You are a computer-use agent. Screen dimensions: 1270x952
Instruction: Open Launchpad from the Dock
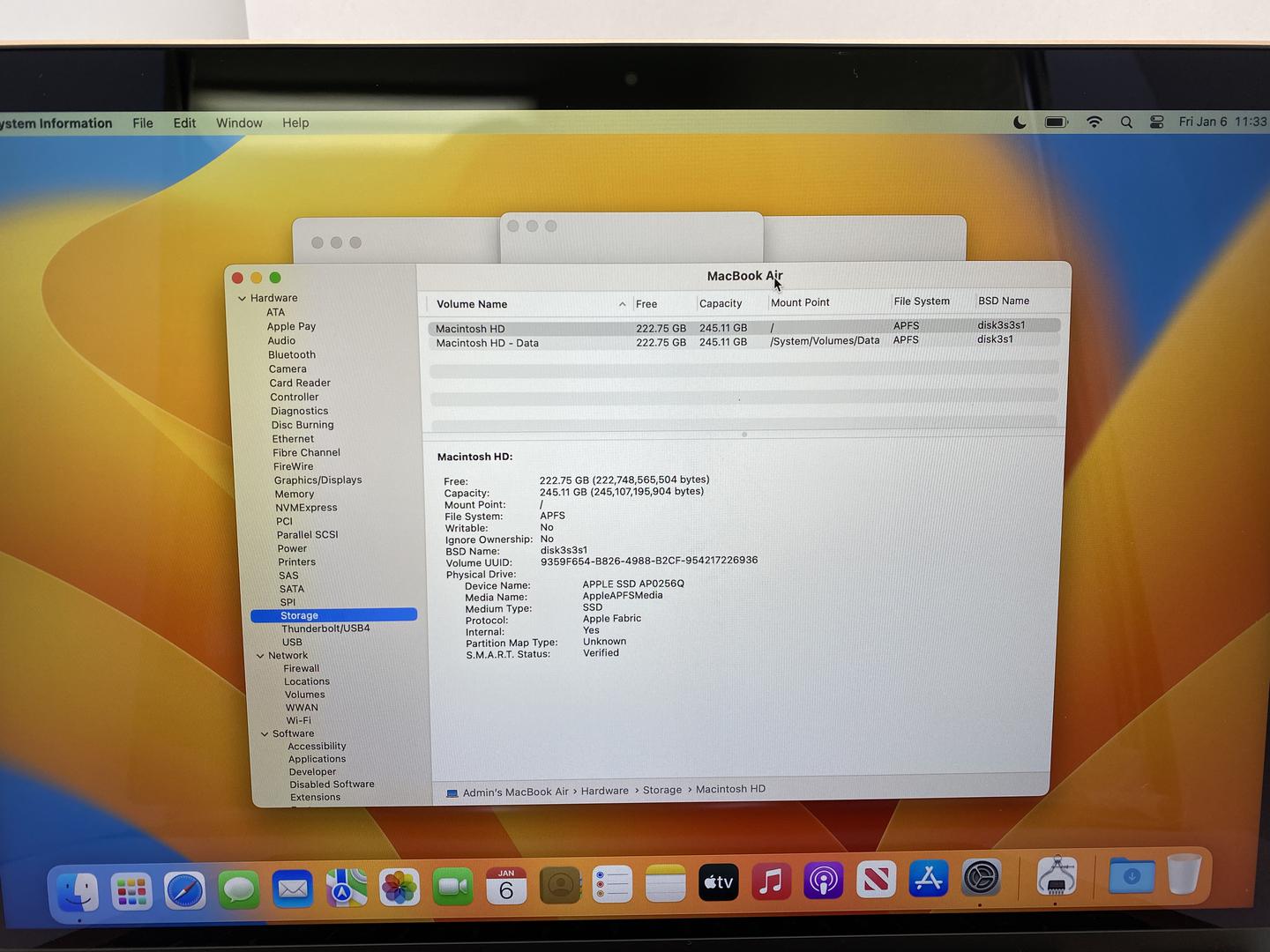131,891
